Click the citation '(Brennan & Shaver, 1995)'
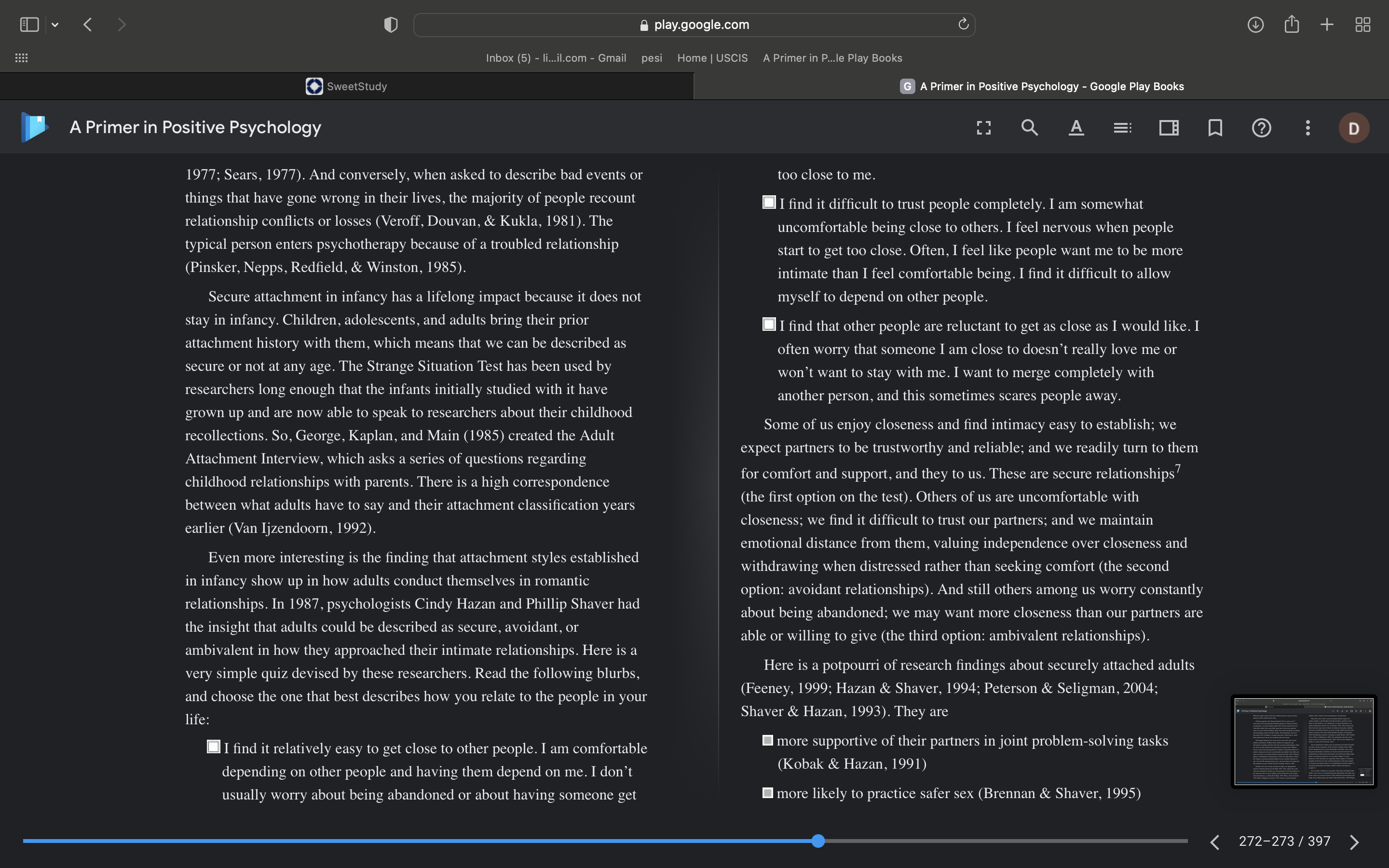 (1060, 793)
